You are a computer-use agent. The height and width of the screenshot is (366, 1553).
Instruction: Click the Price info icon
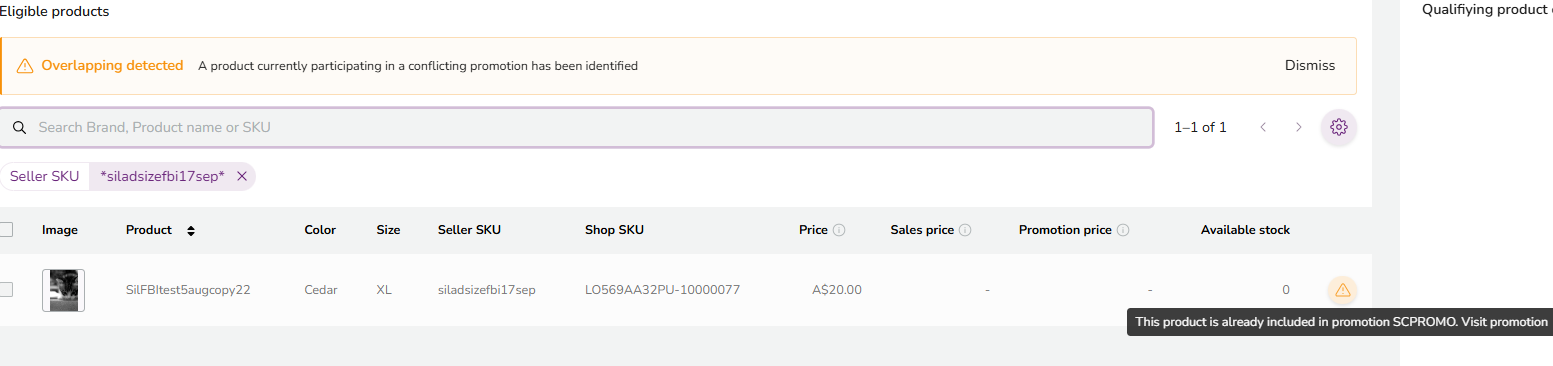[x=839, y=230]
